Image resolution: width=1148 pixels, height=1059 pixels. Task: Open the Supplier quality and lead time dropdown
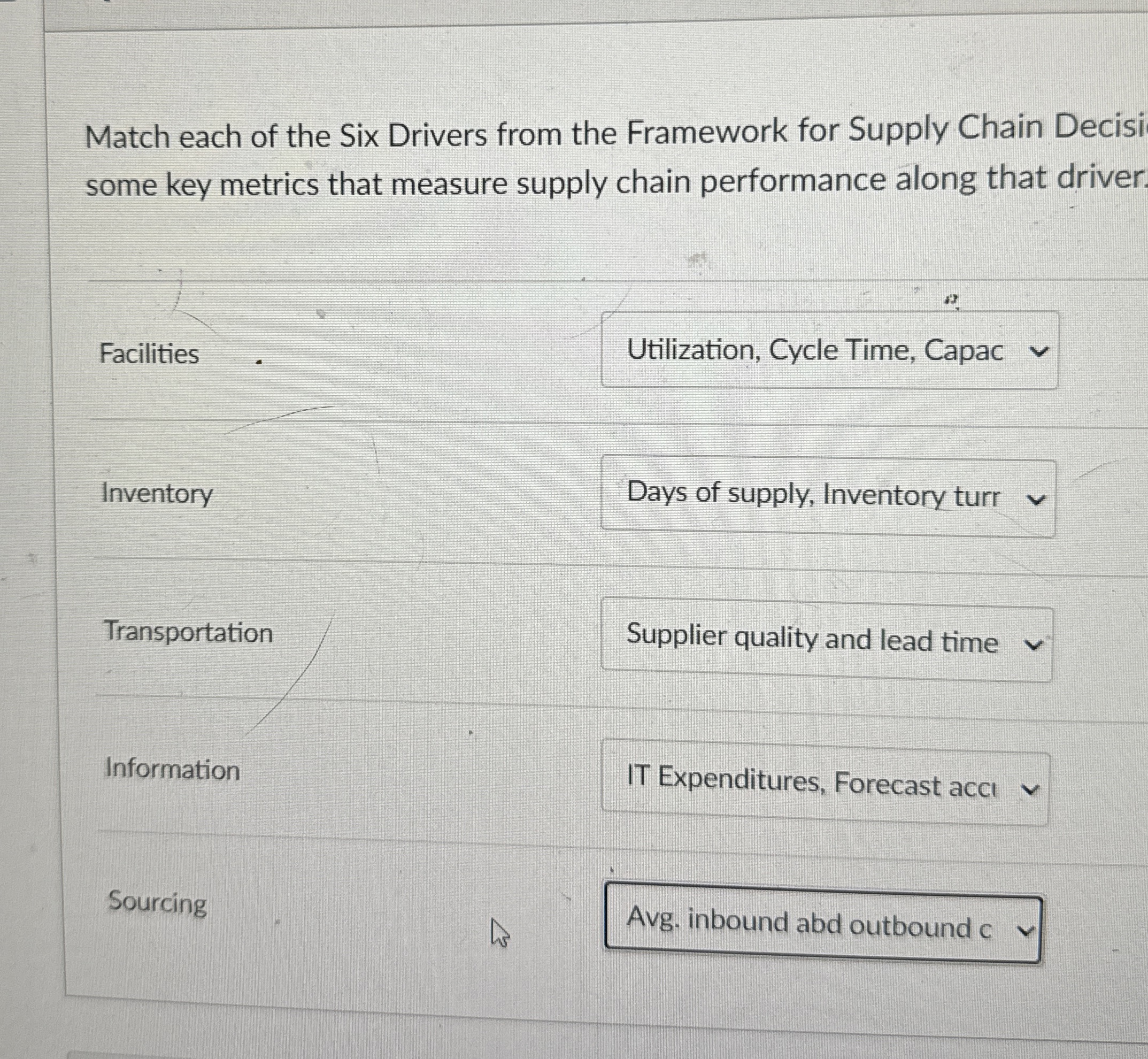coord(829,642)
